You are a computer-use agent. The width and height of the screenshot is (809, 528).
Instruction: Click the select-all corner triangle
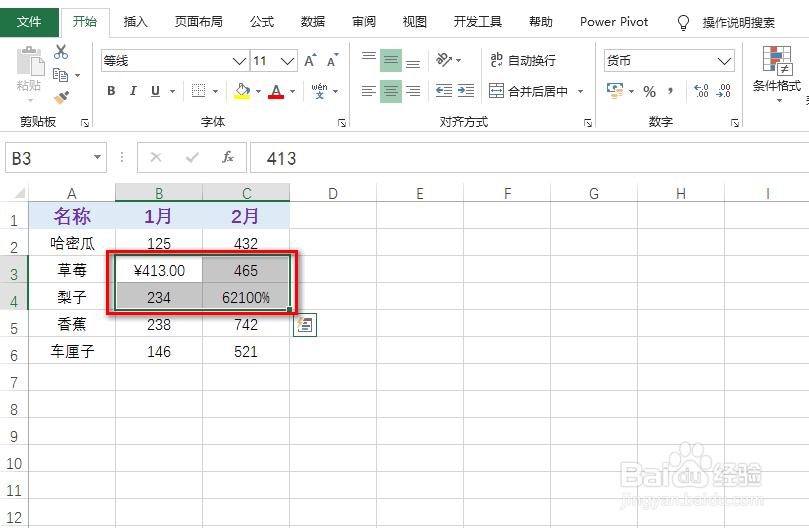tap(19, 194)
